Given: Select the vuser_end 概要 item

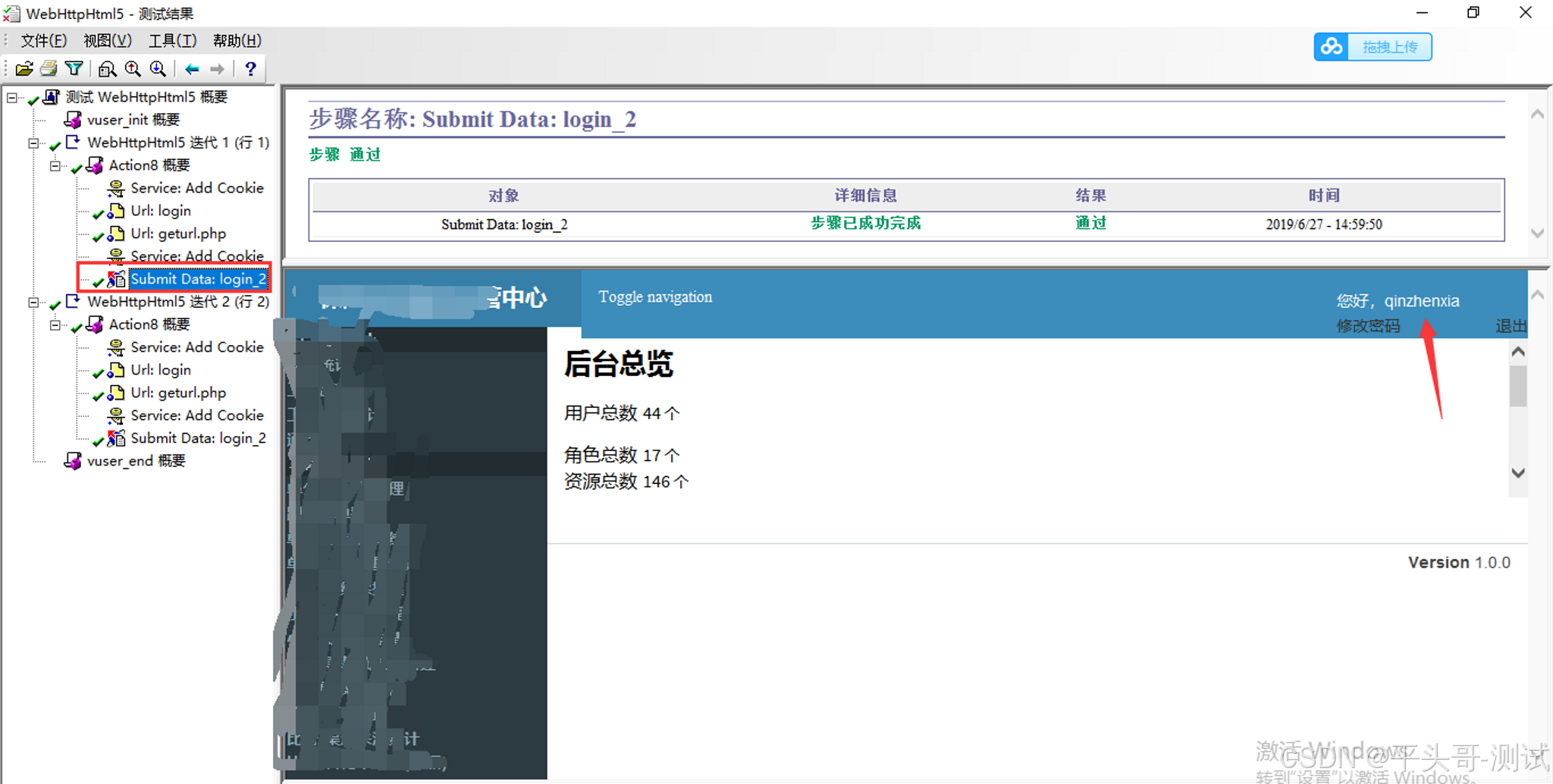Looking at the screenshot, I should click(x=136, y=461).
